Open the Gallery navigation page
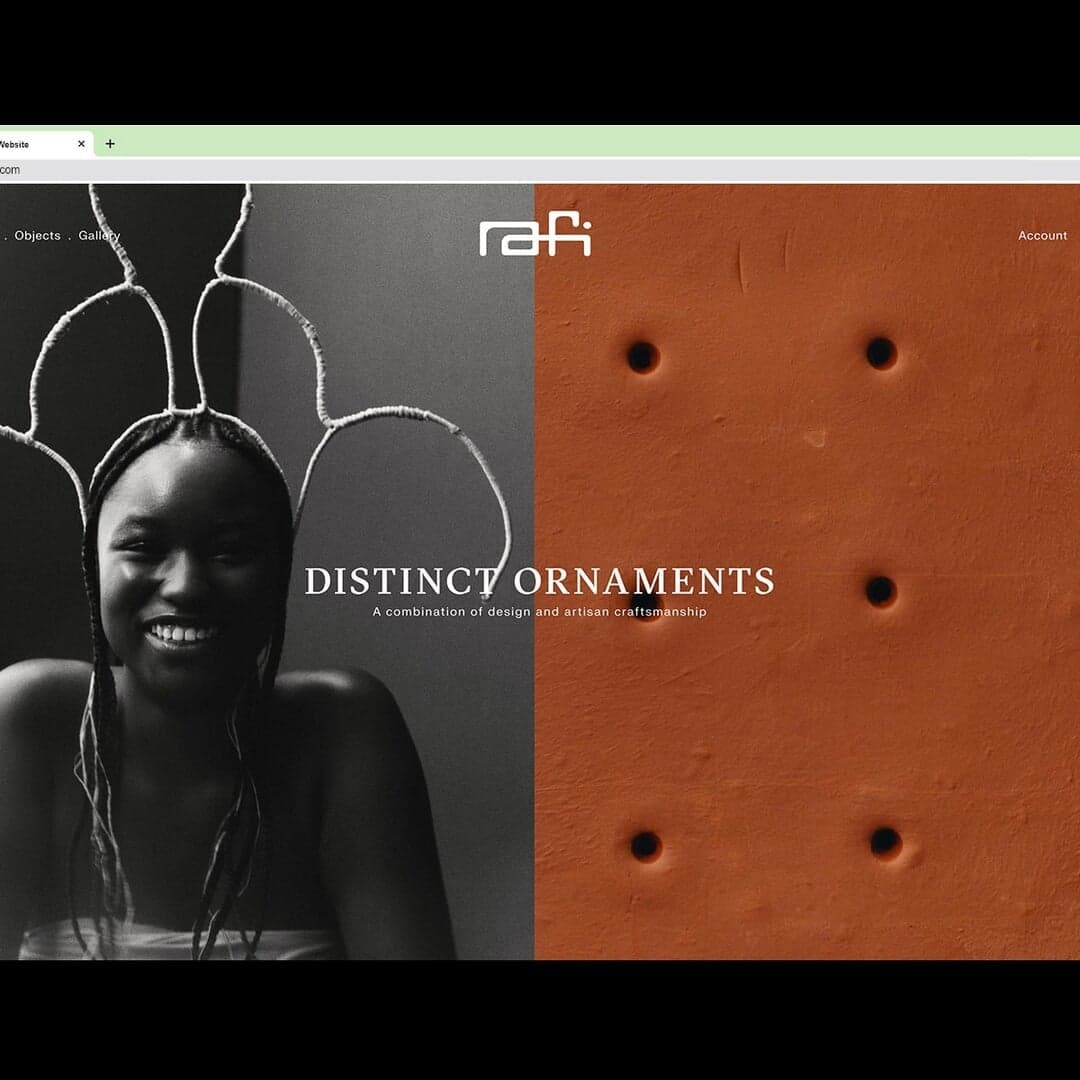The height and width of the screenshot is (1080, 1080). tap(99, 236)
